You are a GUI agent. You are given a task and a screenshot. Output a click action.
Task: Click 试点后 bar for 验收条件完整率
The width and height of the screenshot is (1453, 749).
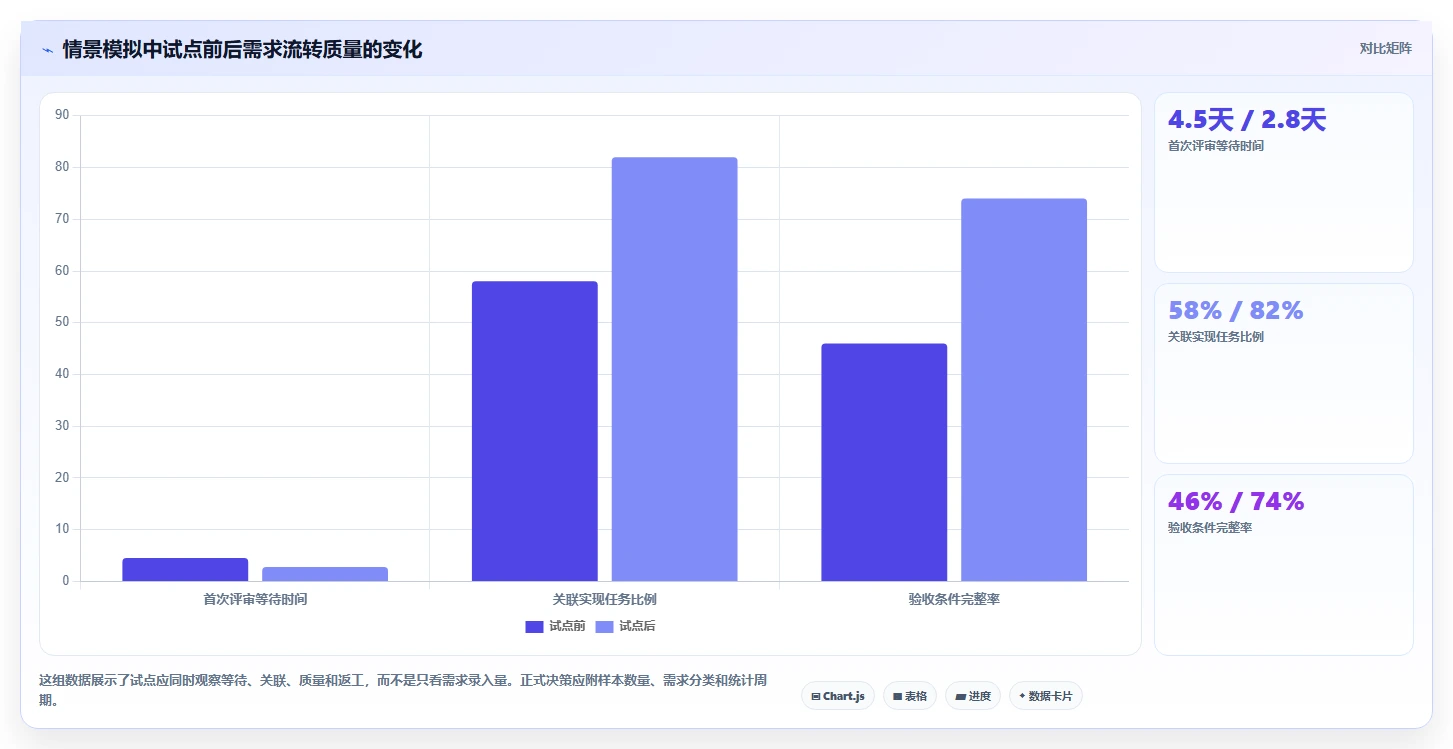pyautogui.click(x=1024, y=390)
